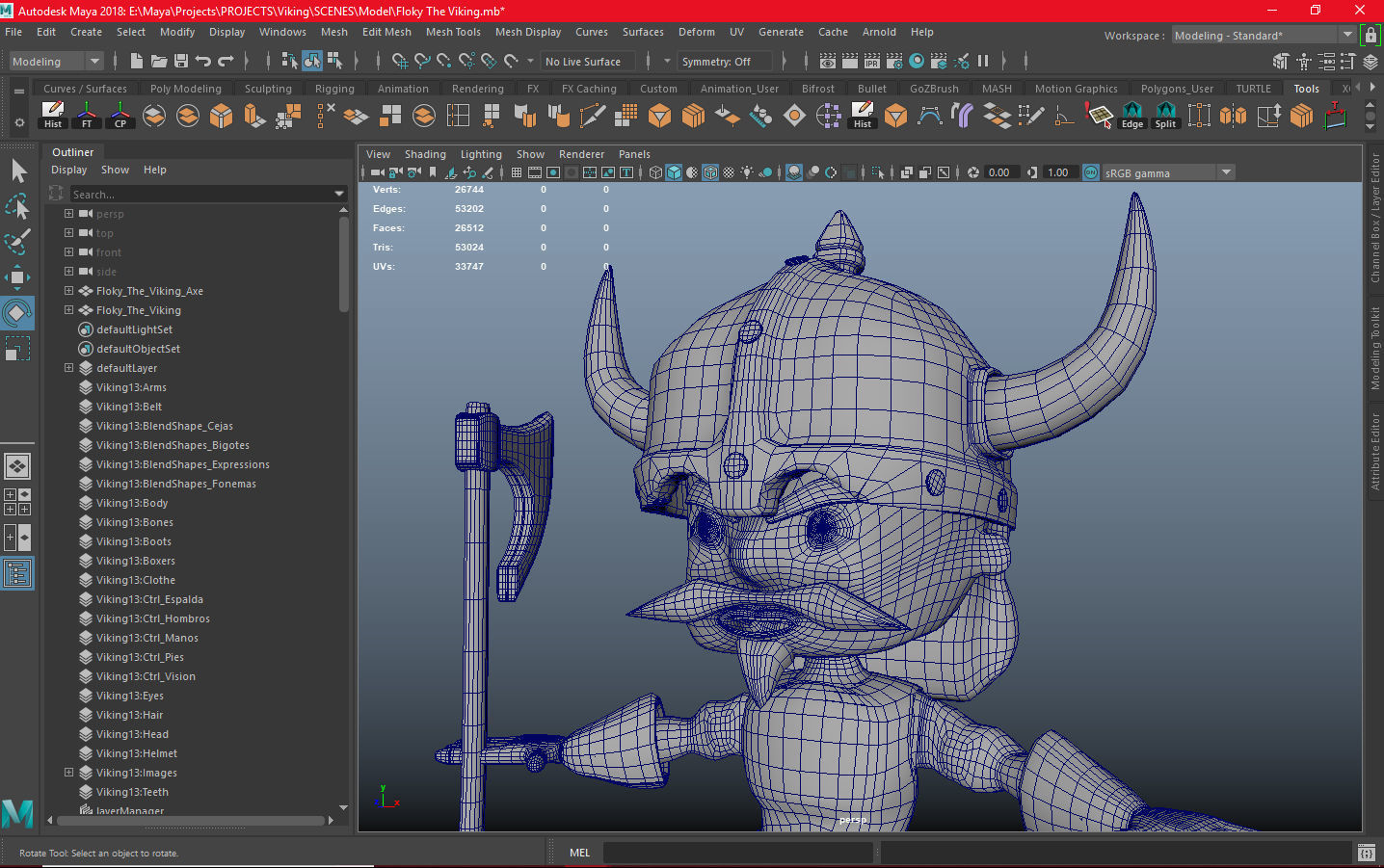Create a new scene file
Screen dimensions: 1384x868
coord(137,61)
